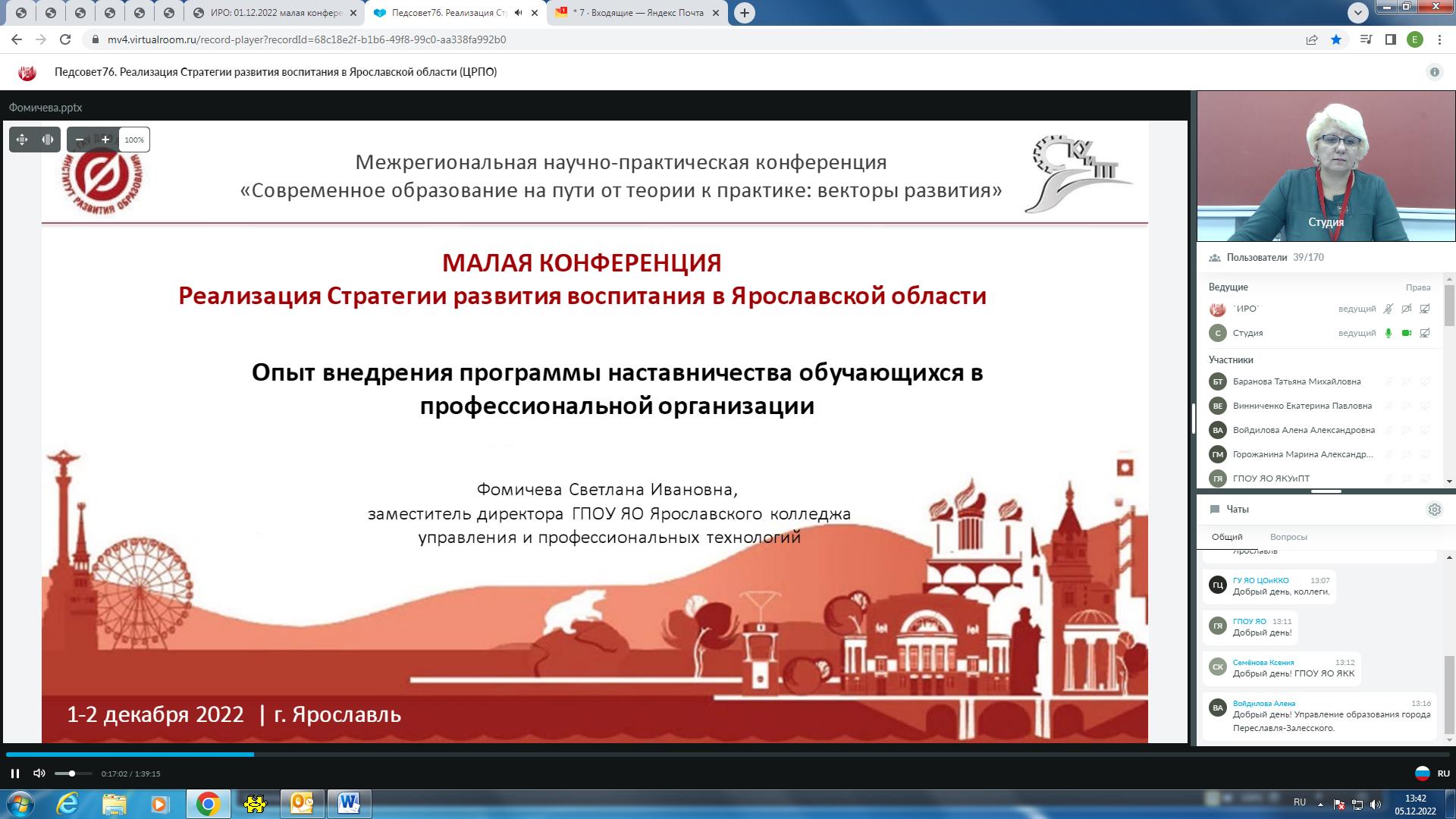1456x819 pixels.
Task: Click Семёнова Ксения chat sender name
Action: pyautogui.click(x=1263, y=662)
